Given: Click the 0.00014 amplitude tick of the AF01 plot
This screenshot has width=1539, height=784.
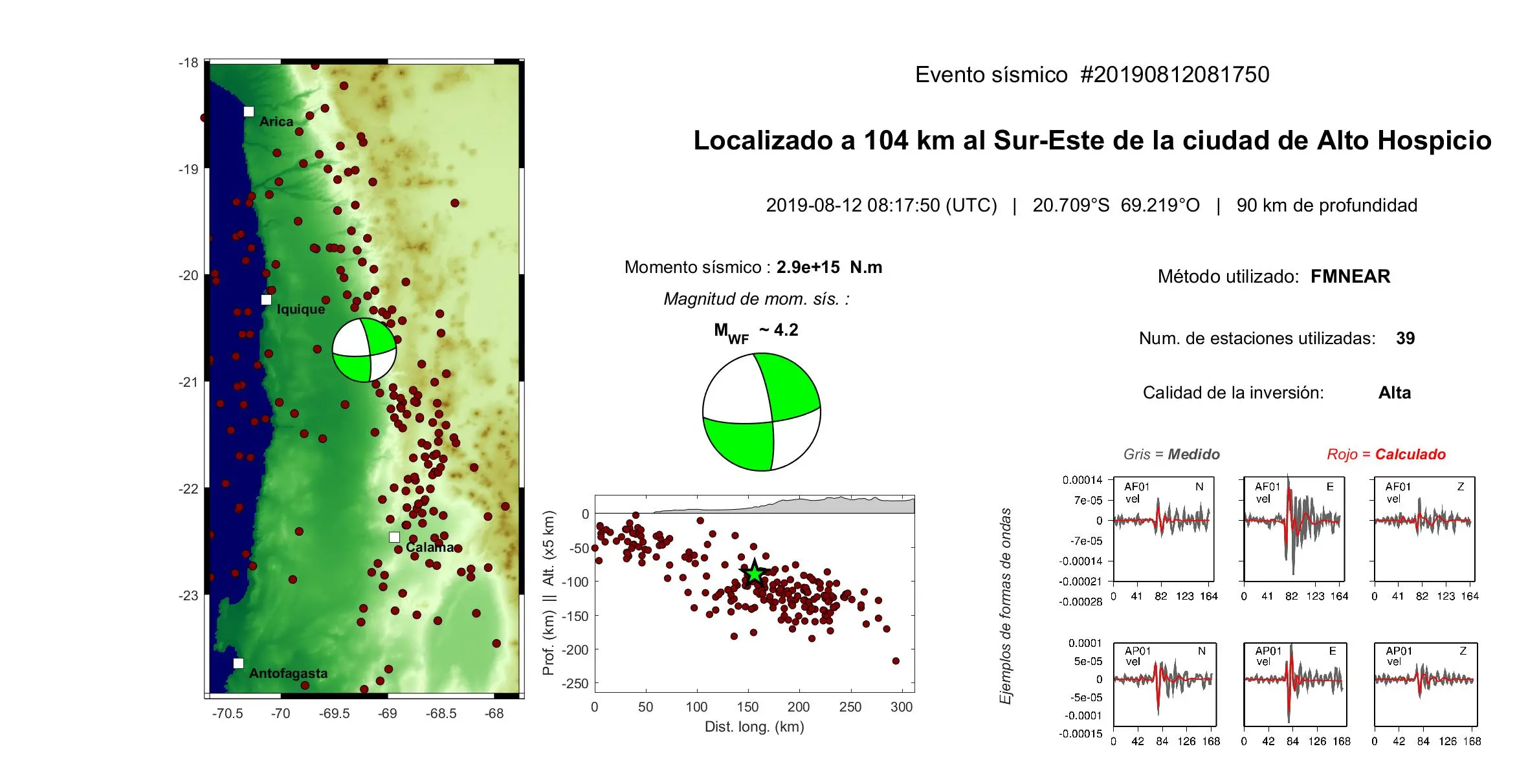Looking at the screenshot, I should tap(1082, 480).
